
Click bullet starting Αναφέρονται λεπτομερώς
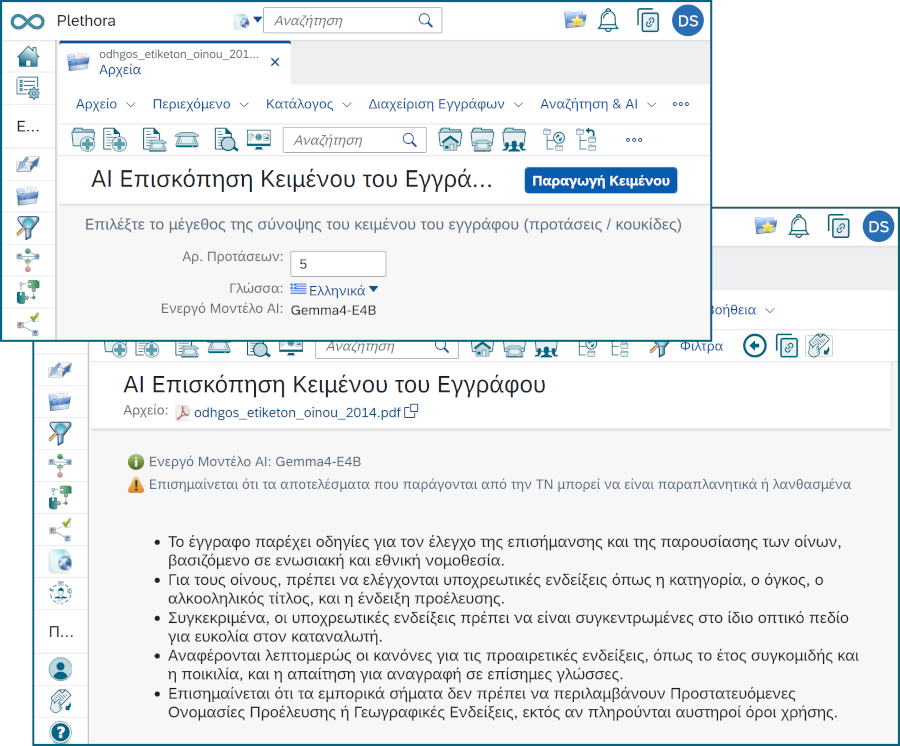click(x=513, y=665)
